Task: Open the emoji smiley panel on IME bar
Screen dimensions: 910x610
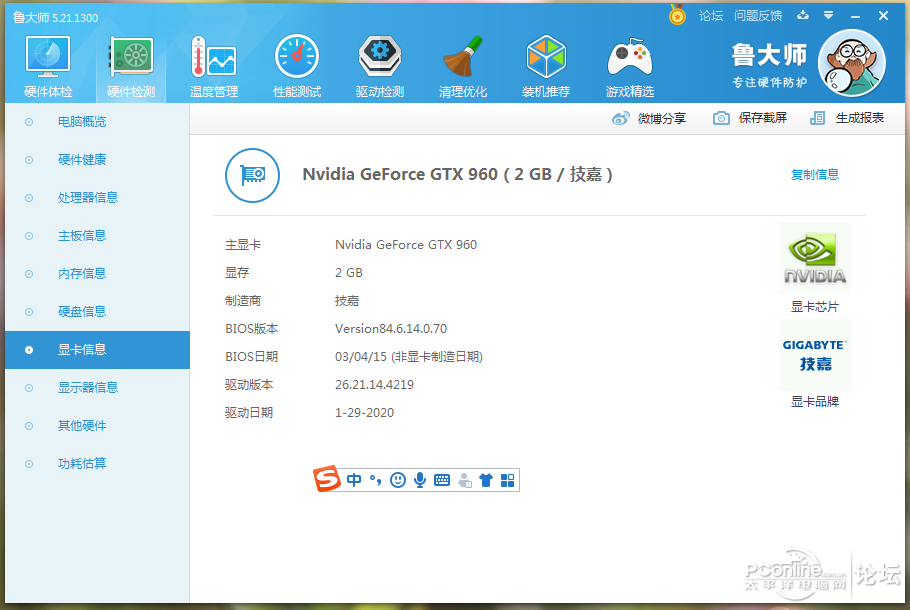Action: tap(398, 480)
